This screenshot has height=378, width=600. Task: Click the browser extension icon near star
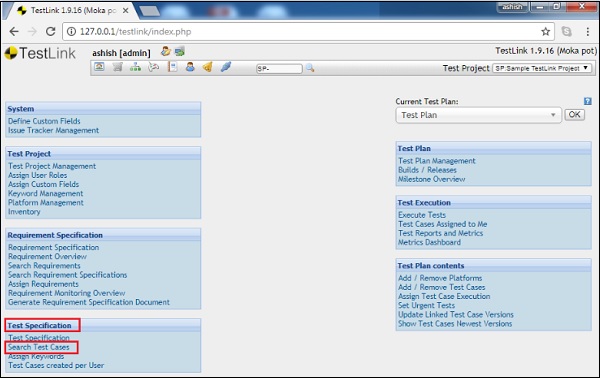(567, 32)
